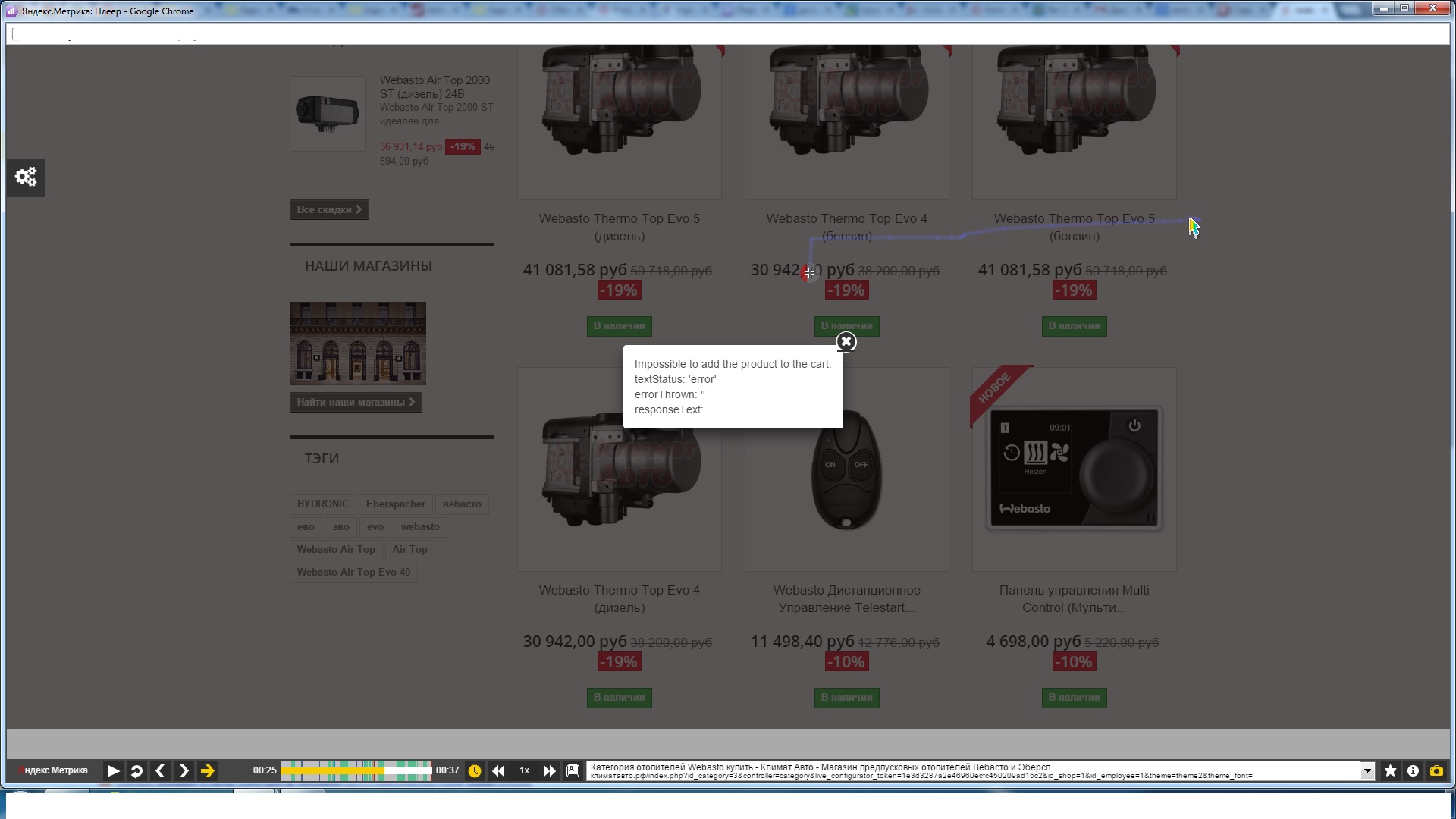
Task: Expand the visited pages dropdown arrow
Action: (1367, 771)
